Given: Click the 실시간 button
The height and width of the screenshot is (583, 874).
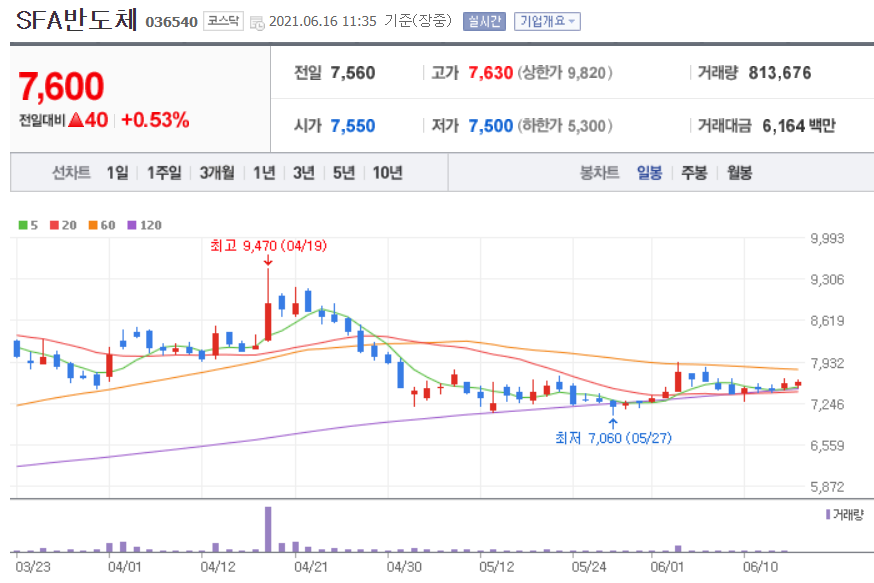Looking at the screenshot, I should click(484, 21).
